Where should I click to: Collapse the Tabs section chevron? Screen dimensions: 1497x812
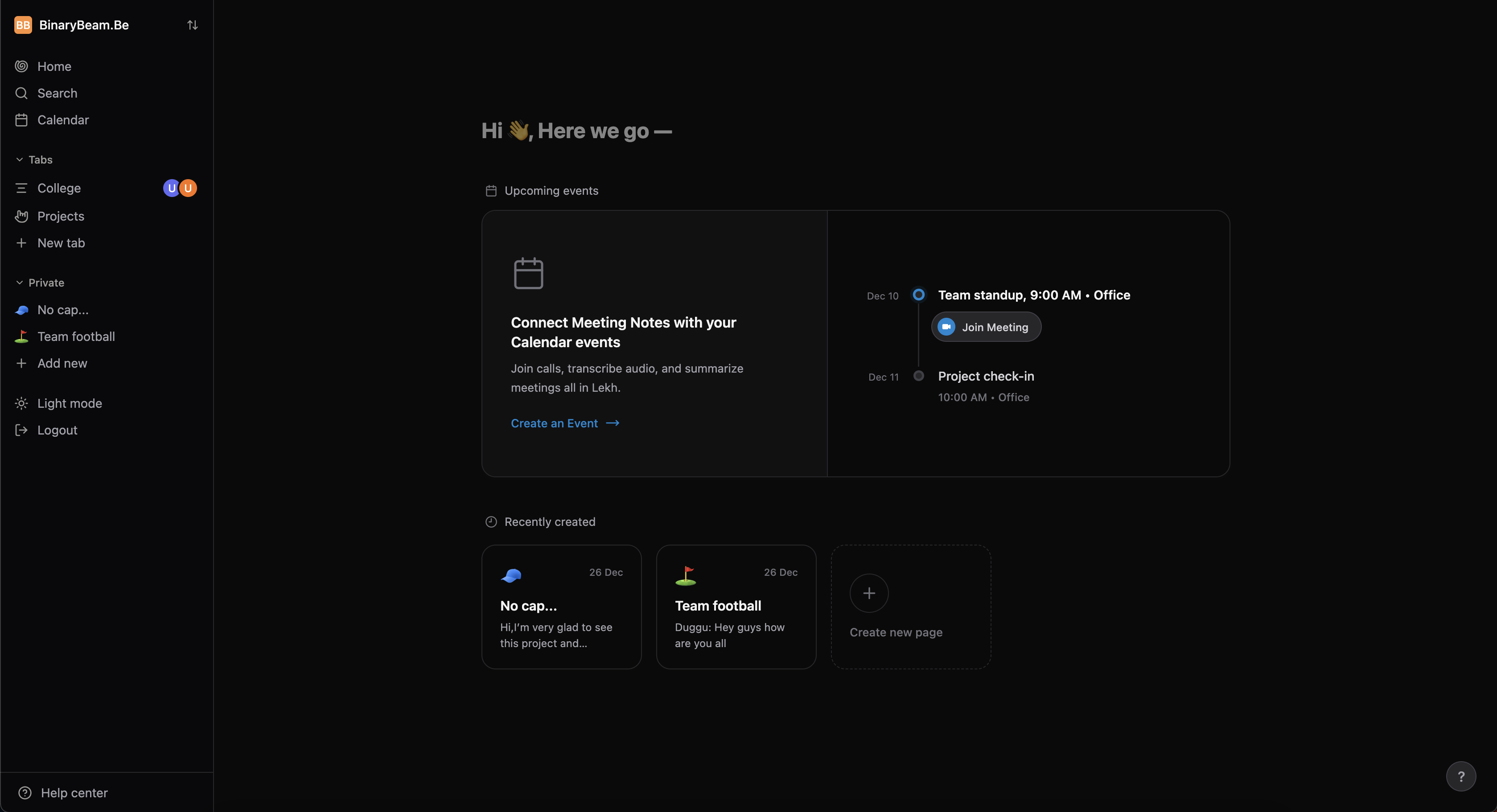click(x=19, y=160)
